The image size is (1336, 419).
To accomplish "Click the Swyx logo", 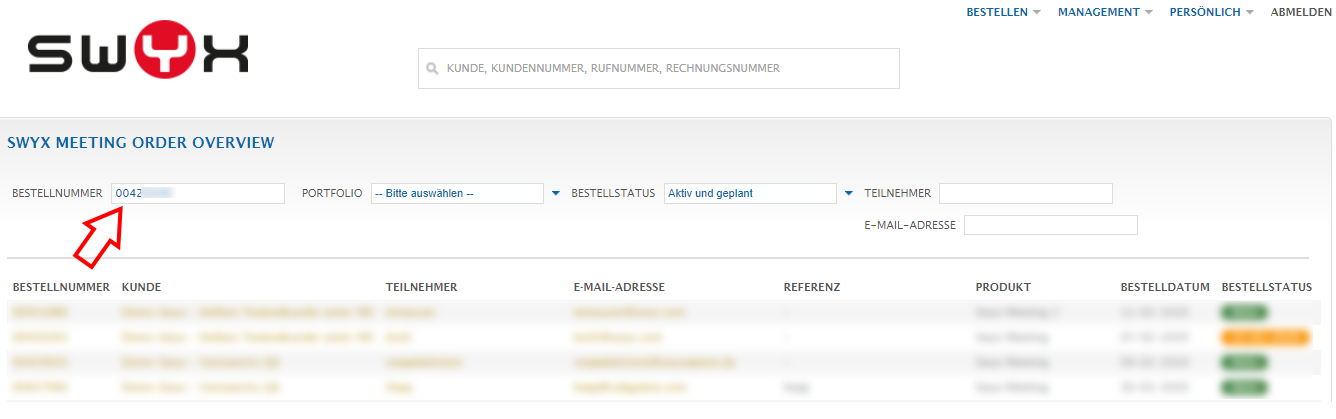I will click(138, 53).
